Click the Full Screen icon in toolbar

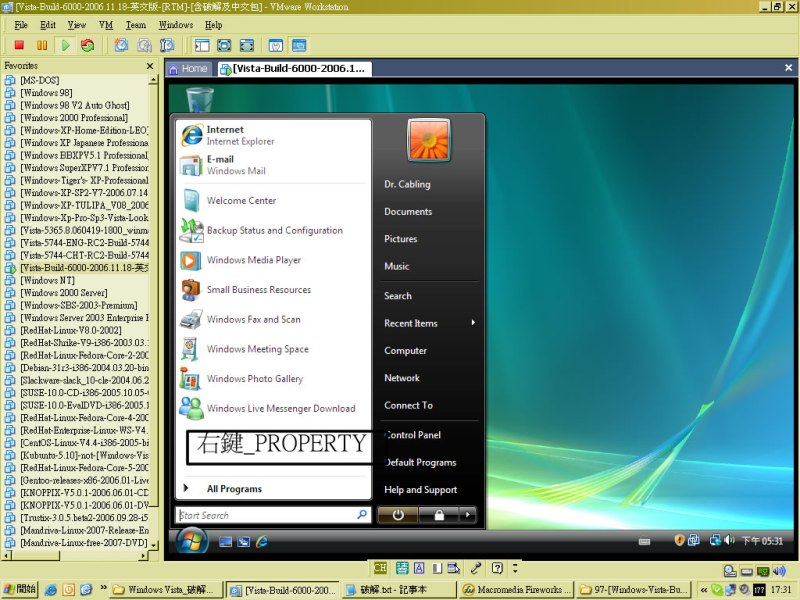[x=224, y=45]
